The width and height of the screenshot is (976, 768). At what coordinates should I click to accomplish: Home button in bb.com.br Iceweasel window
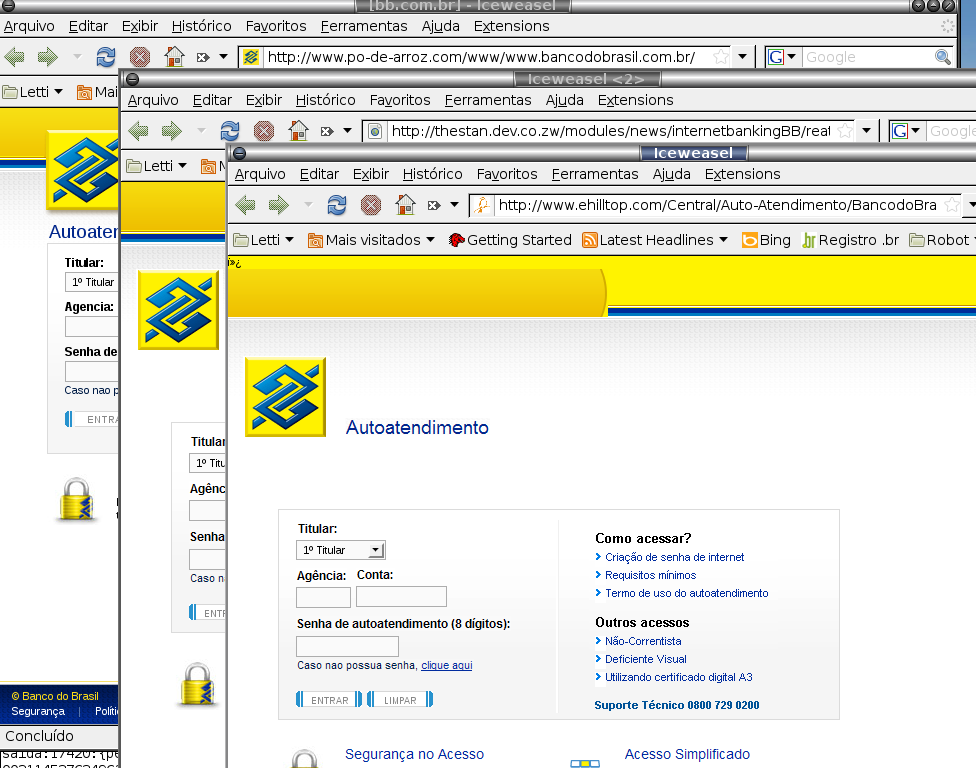(174, 57)
